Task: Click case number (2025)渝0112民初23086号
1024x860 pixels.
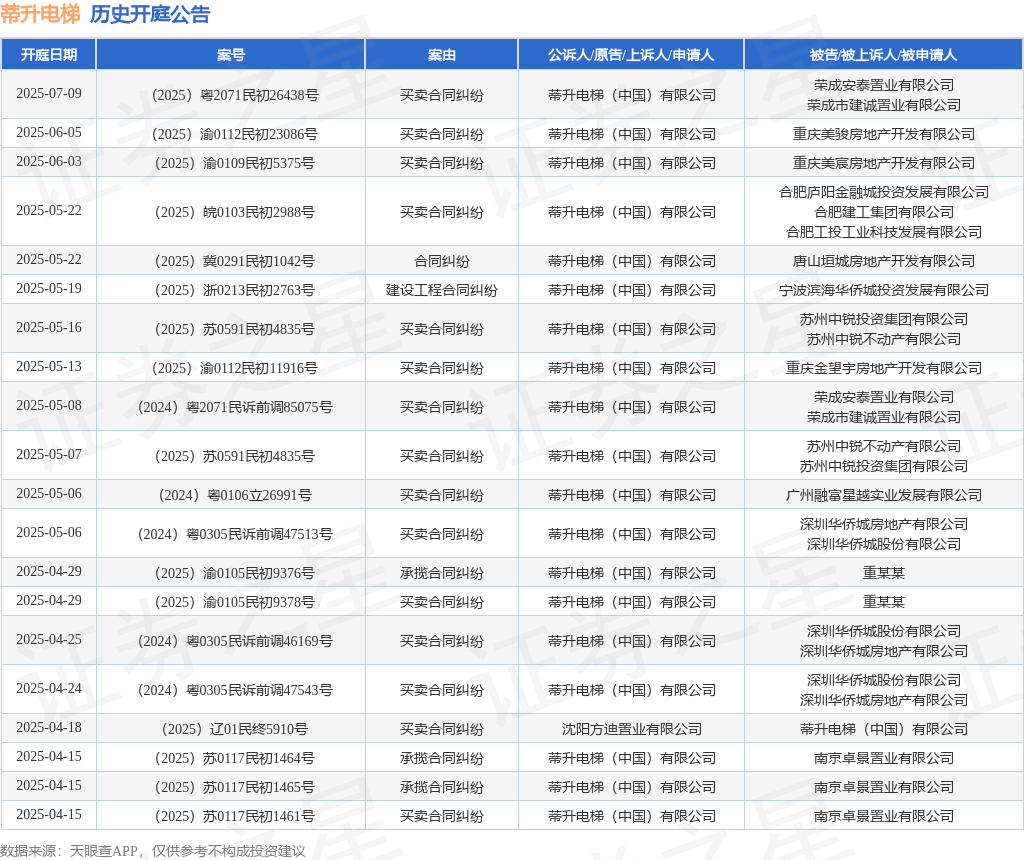Action: point(234,135)
